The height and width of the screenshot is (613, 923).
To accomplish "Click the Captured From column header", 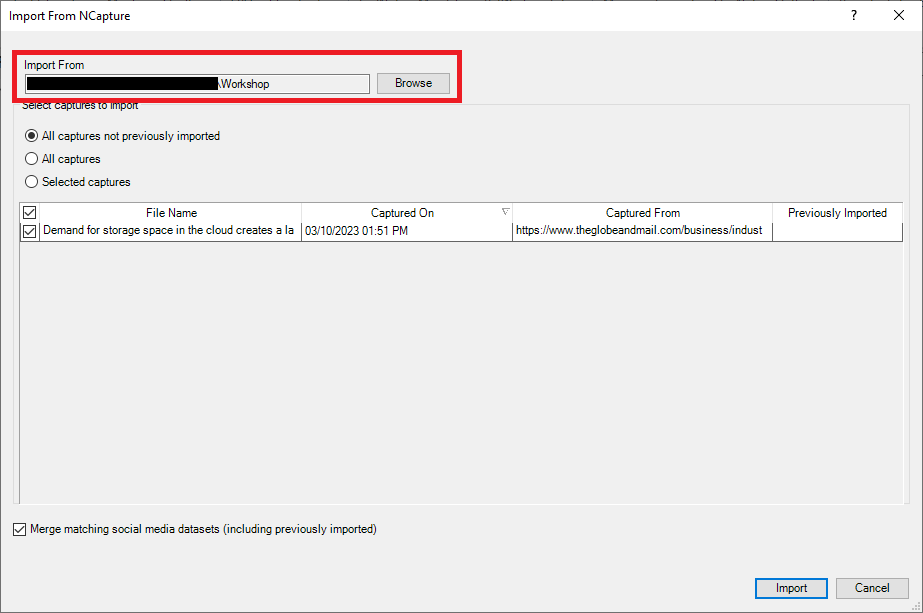I will (x=641, y=212).
